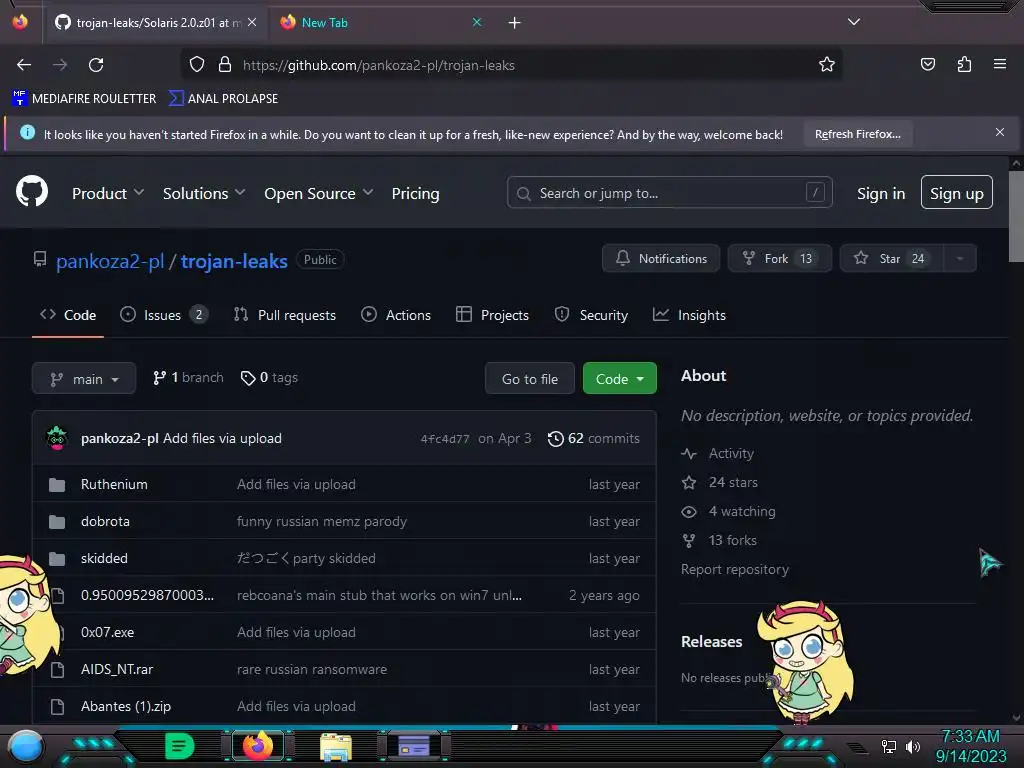Open the dobrota folder
The height and width of the screenshot is (768, 1024).
click(105, 521)
